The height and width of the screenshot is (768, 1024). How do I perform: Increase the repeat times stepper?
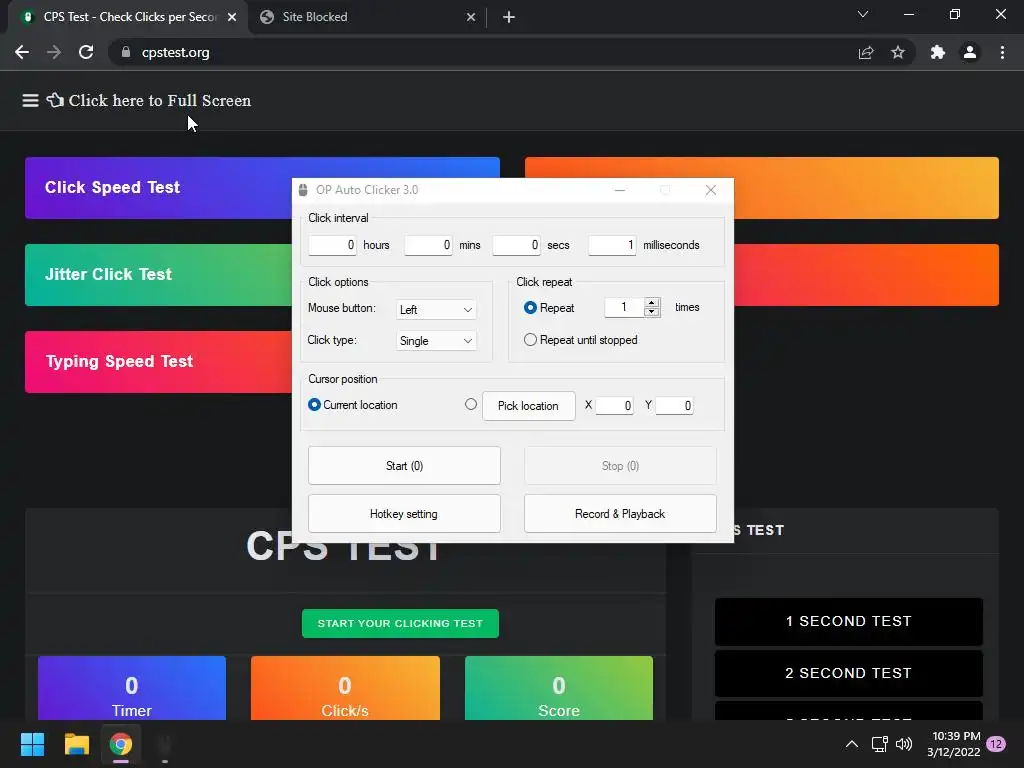click(651, 302)
